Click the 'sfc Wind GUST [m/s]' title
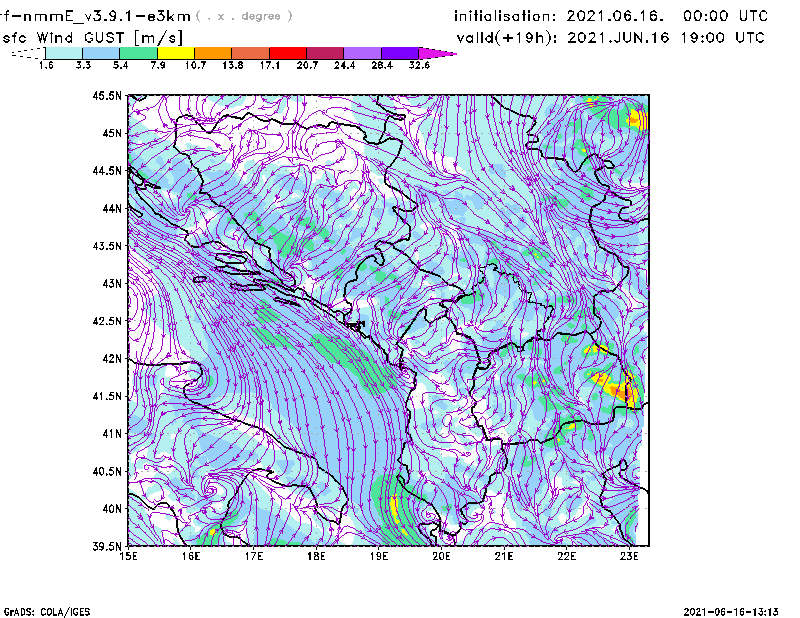The width and height of the screenshot is (800, 618). (x=92, y=38)
